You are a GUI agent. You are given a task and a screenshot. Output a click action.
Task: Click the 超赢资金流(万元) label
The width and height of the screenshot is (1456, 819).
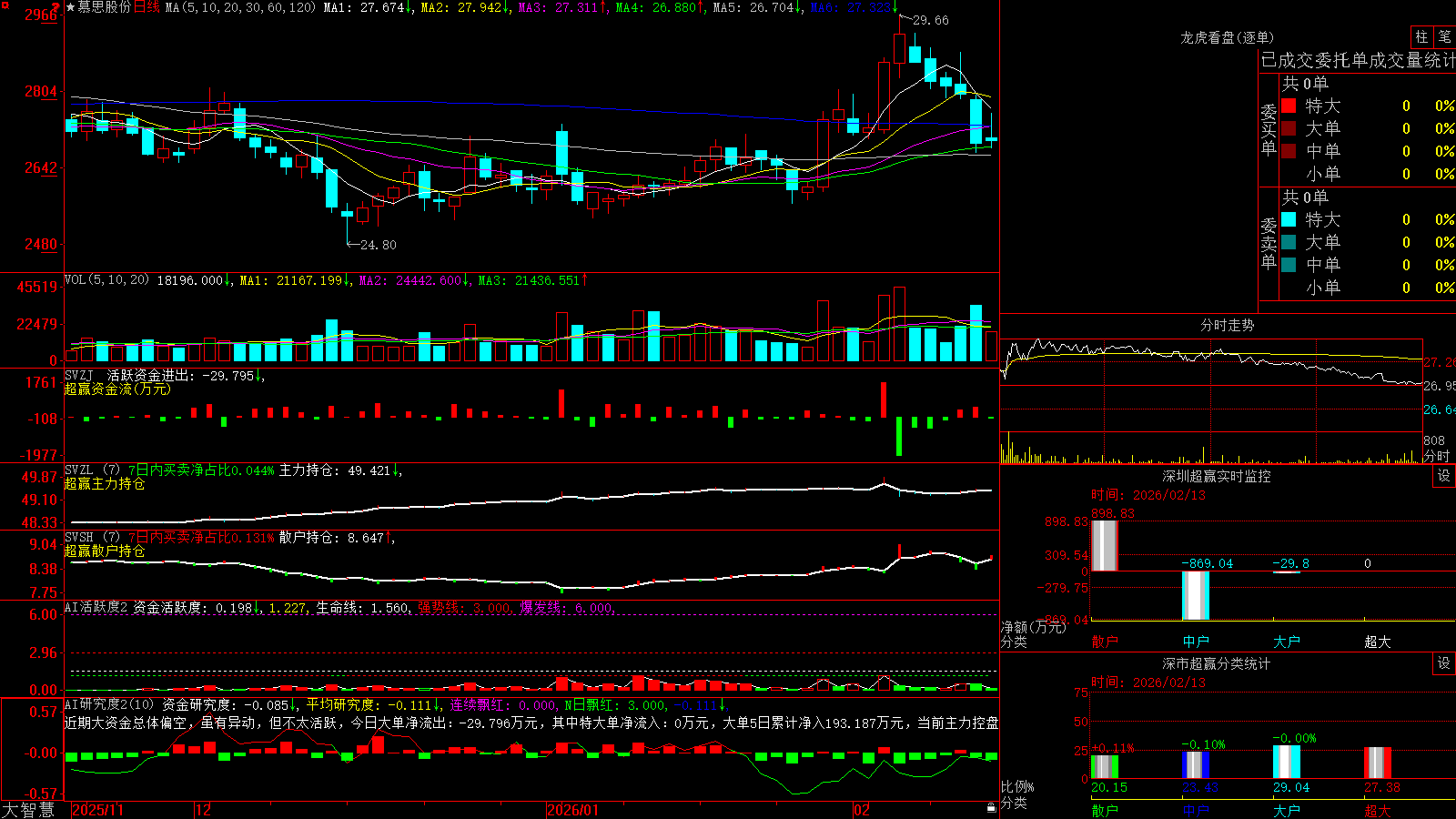tap(117, 389)
